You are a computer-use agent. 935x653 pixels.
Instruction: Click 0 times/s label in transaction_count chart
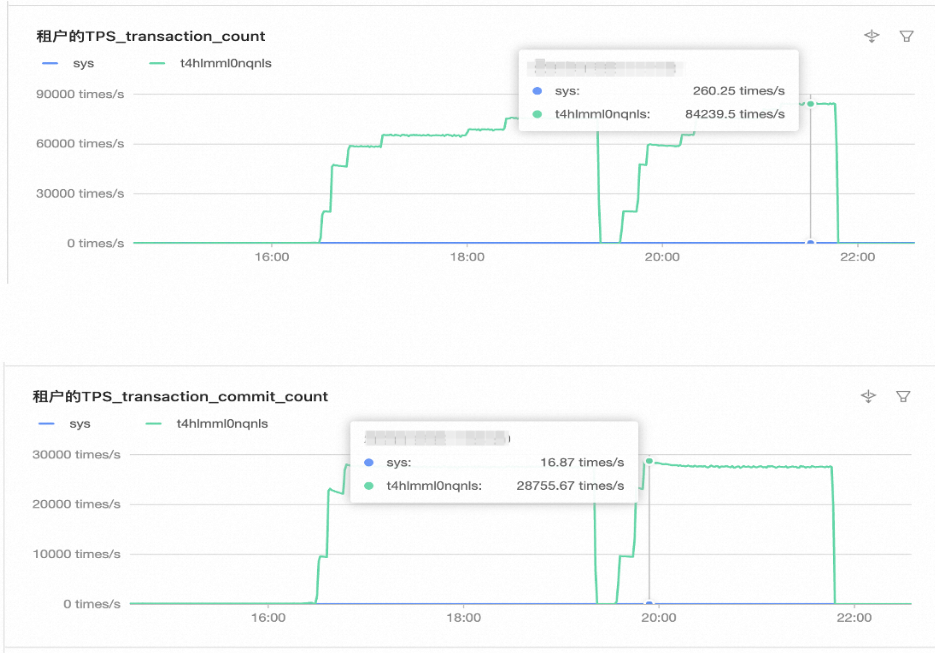click(x=95, y=243)
